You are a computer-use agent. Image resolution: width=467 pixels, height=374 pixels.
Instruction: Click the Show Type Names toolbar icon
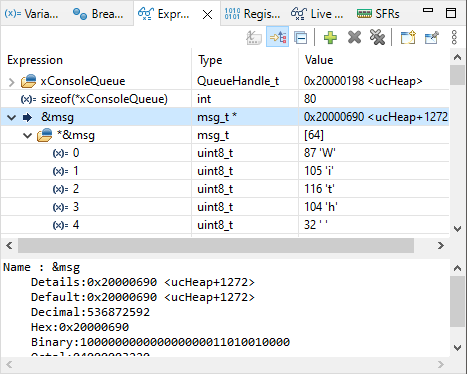tap(254, 37)
